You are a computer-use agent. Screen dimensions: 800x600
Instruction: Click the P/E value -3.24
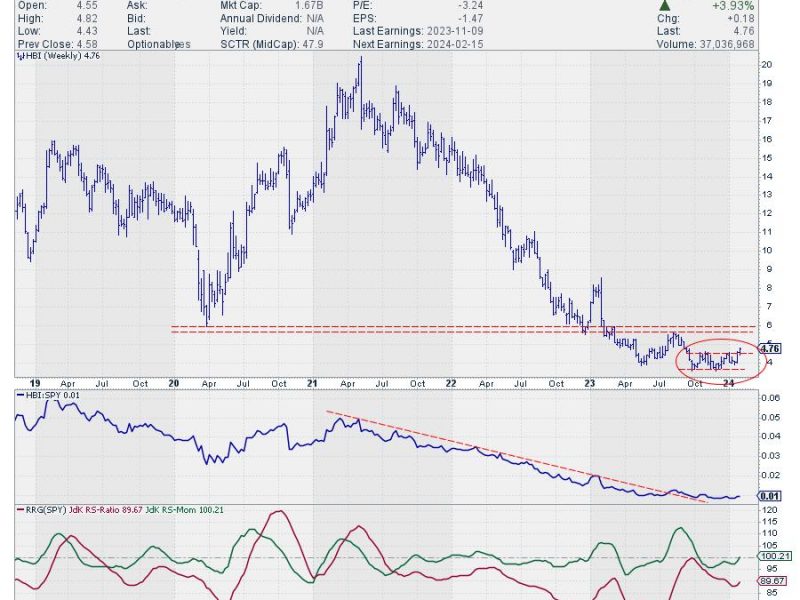coord(468,6)
